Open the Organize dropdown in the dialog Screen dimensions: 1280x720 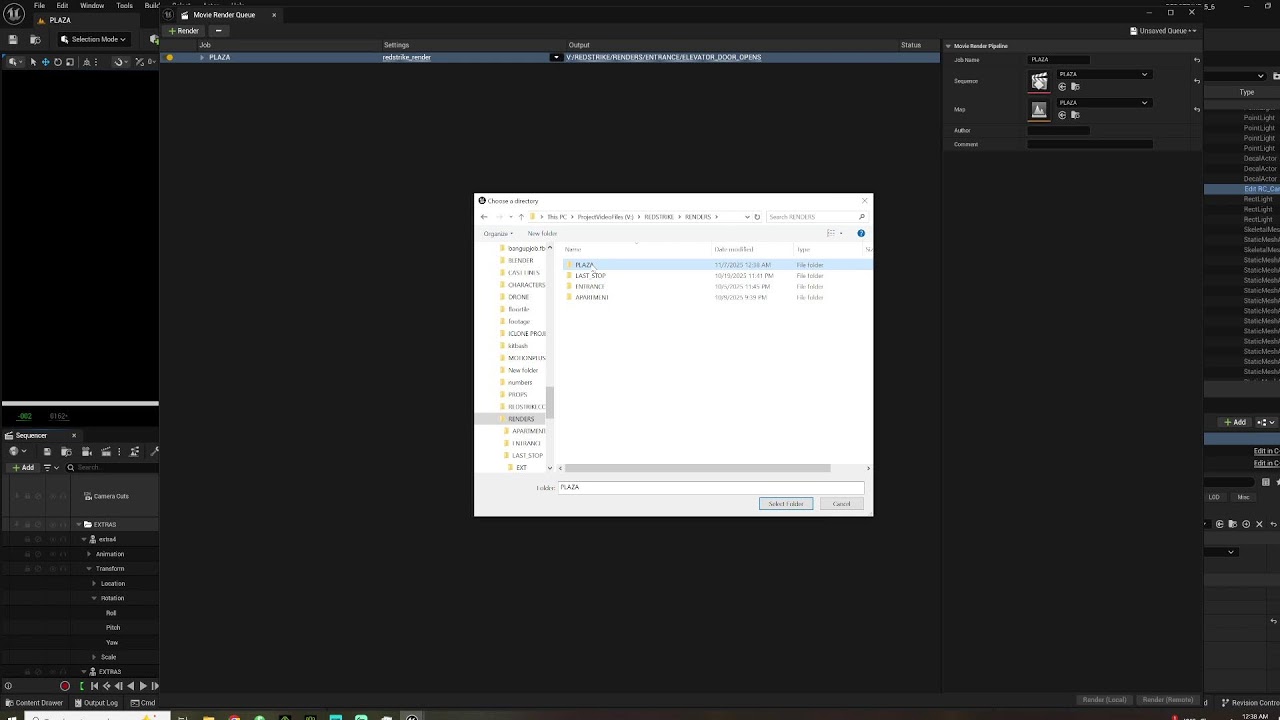pos(498,233)
